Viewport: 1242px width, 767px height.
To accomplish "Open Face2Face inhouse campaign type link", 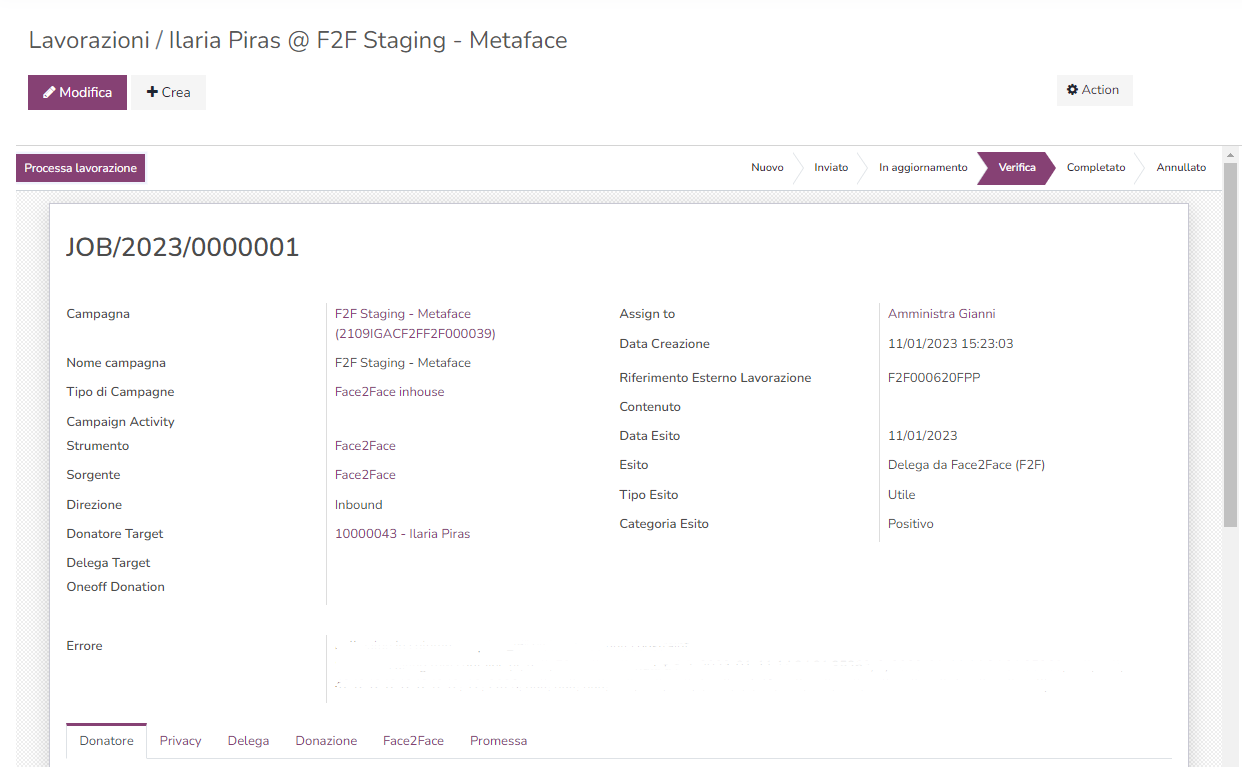I will (389, 392).
